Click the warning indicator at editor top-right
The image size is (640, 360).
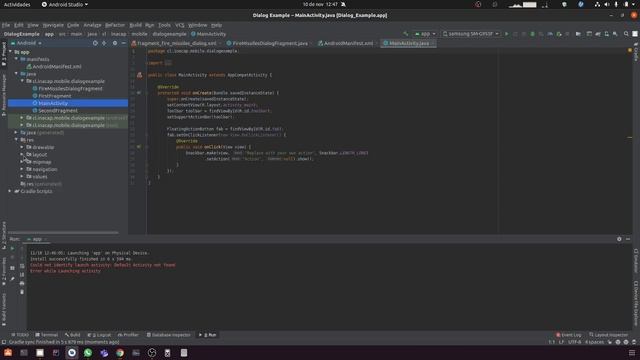click(x=630, y=50)
